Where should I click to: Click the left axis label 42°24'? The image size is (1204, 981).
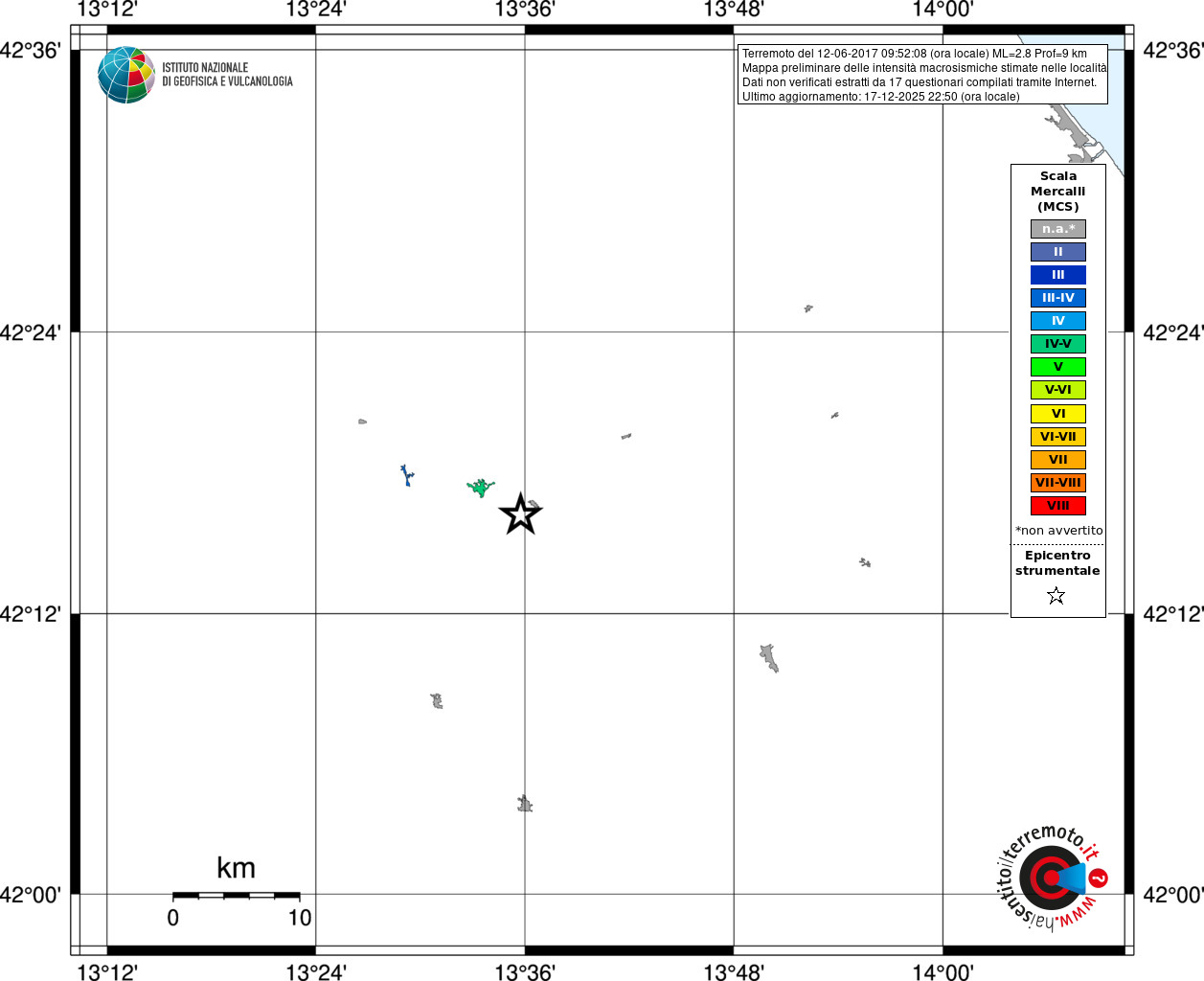click(31, 332)
